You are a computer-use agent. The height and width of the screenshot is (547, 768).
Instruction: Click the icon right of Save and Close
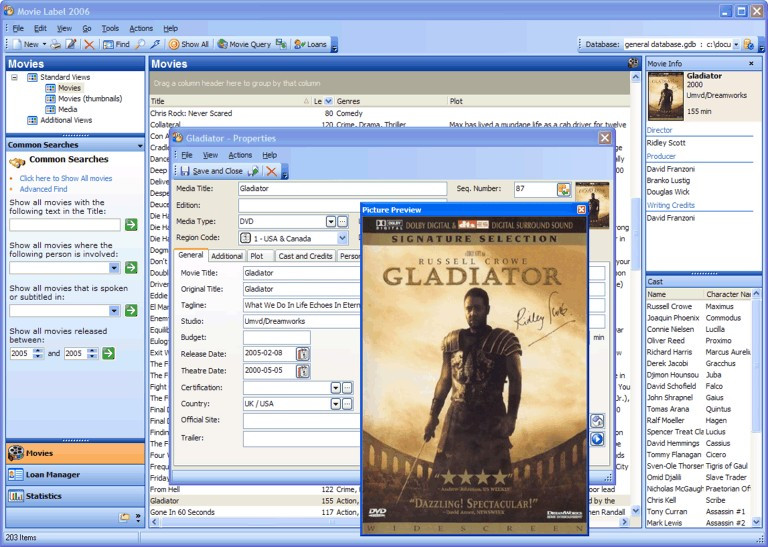[x=254, y=171]
